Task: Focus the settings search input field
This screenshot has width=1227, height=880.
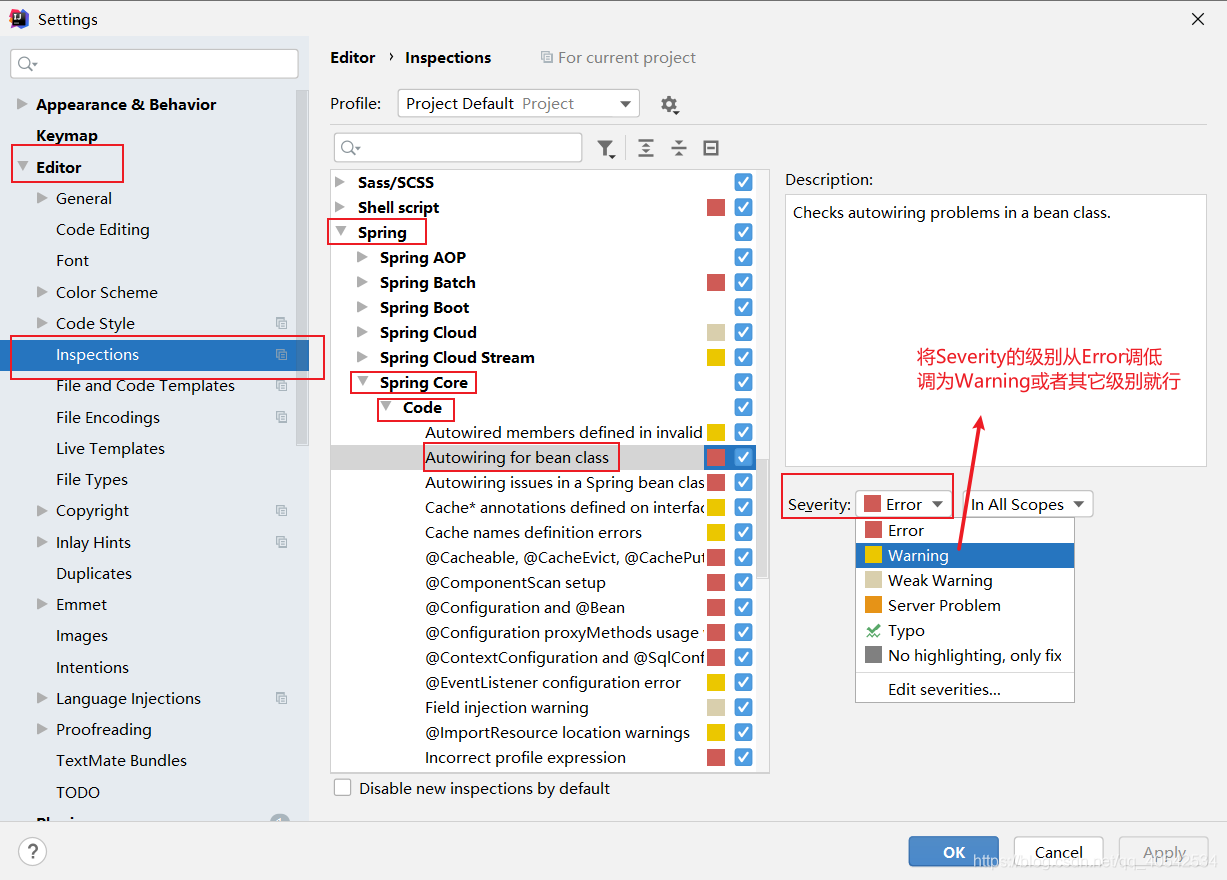Action: click(x=155, y=63)
